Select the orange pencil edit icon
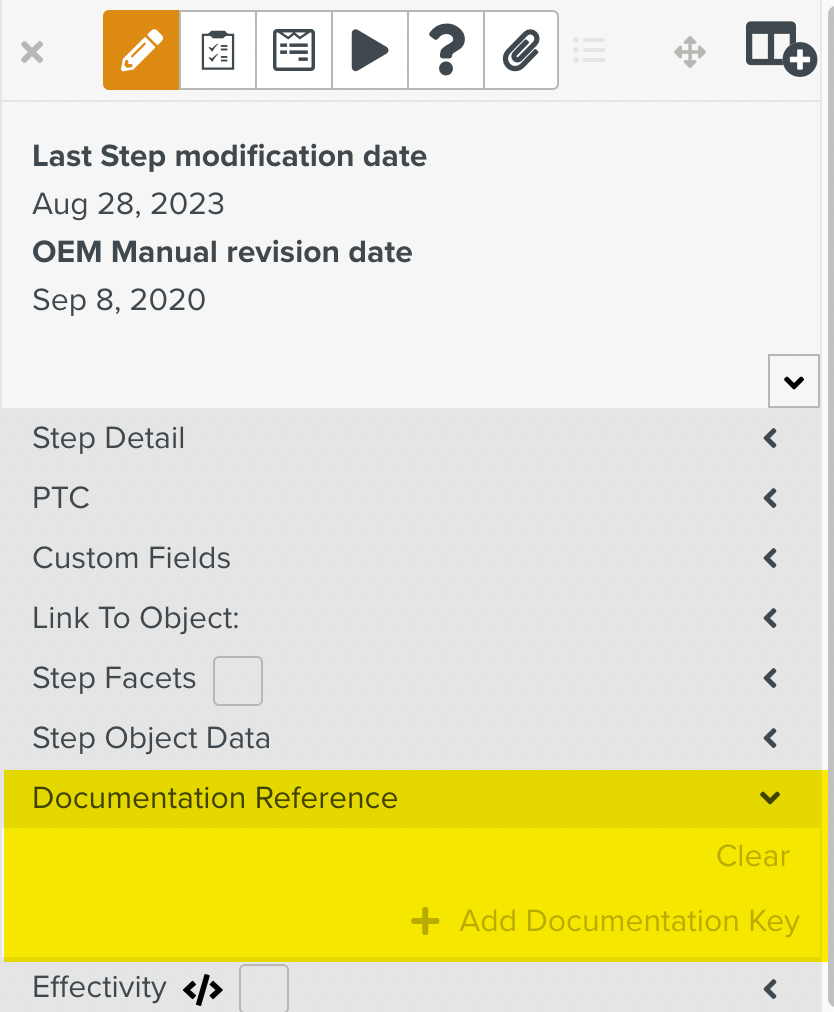This screenshot has height=1012, width=834. click(x=141, y=50)
